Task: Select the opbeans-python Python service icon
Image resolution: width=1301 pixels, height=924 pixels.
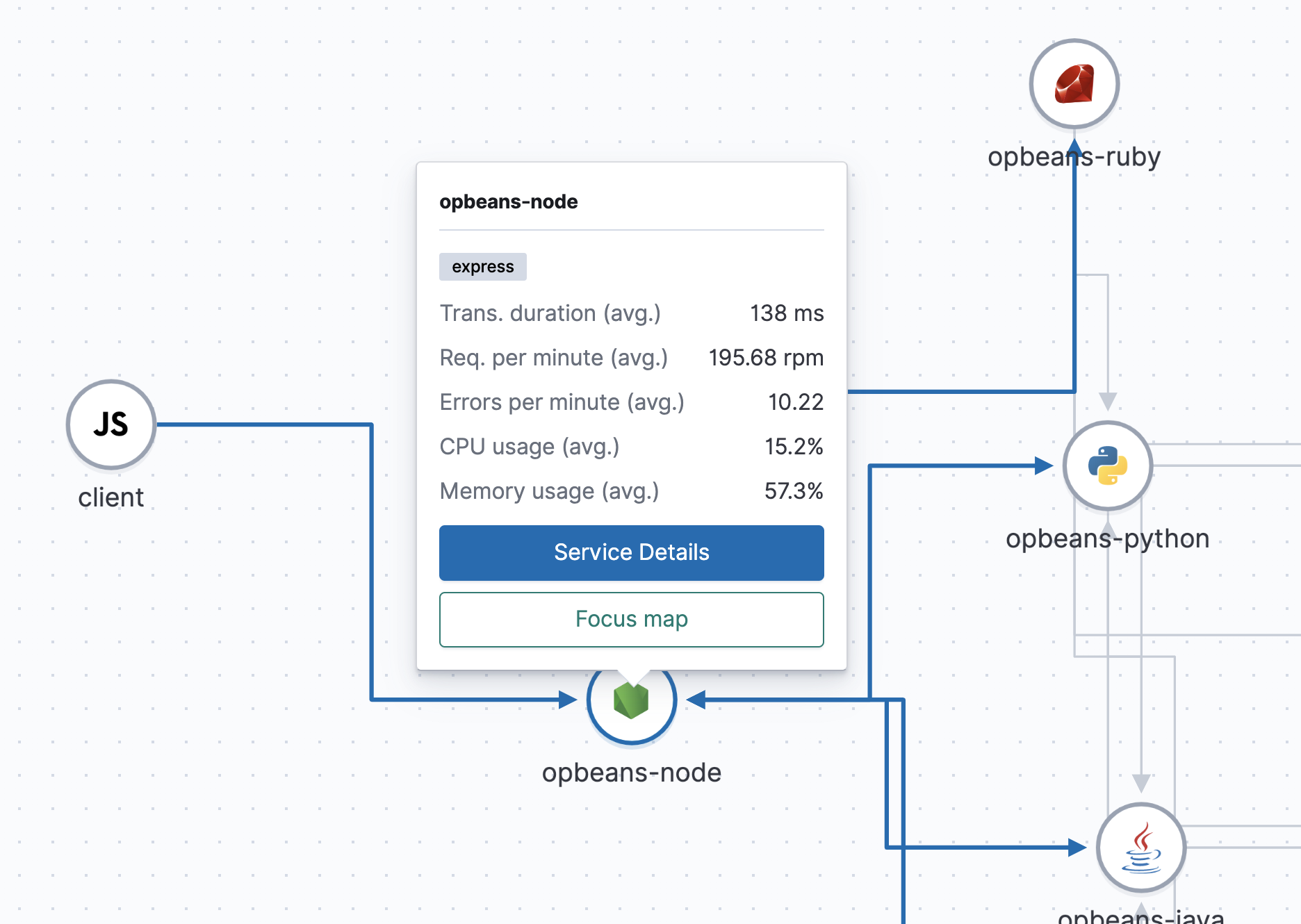Action: pos(1108,466)
